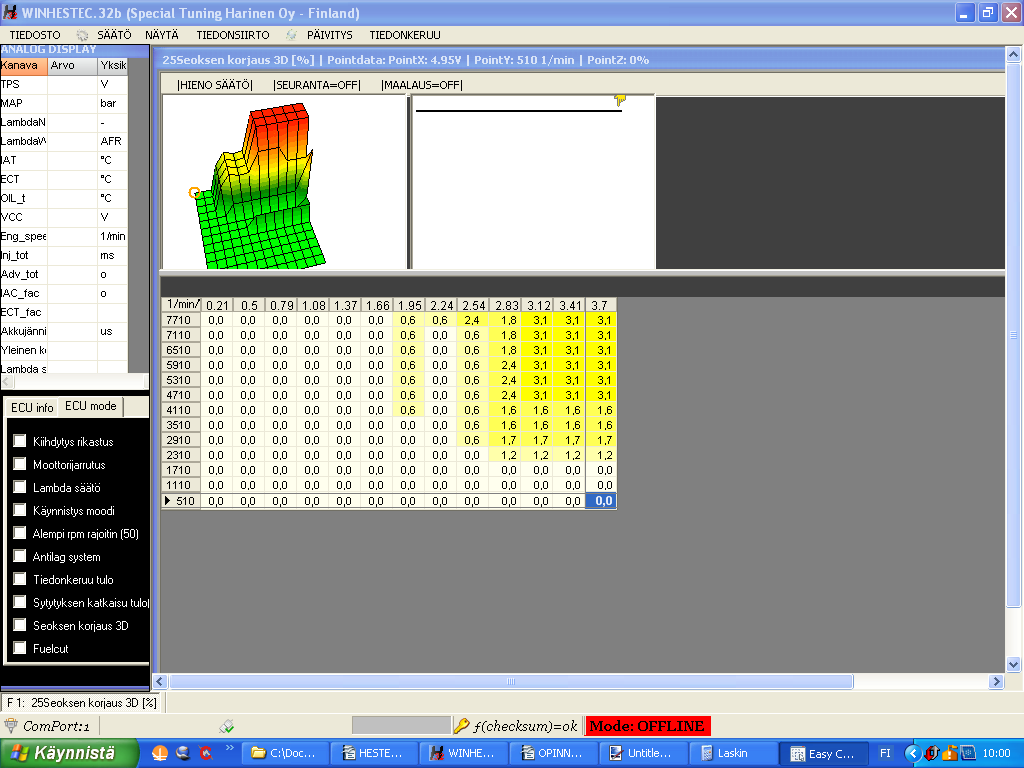This screenshot has width=1024, height=768.
Task: Expand hidden system tray icons arrow
Action: (x=913, y=753)
